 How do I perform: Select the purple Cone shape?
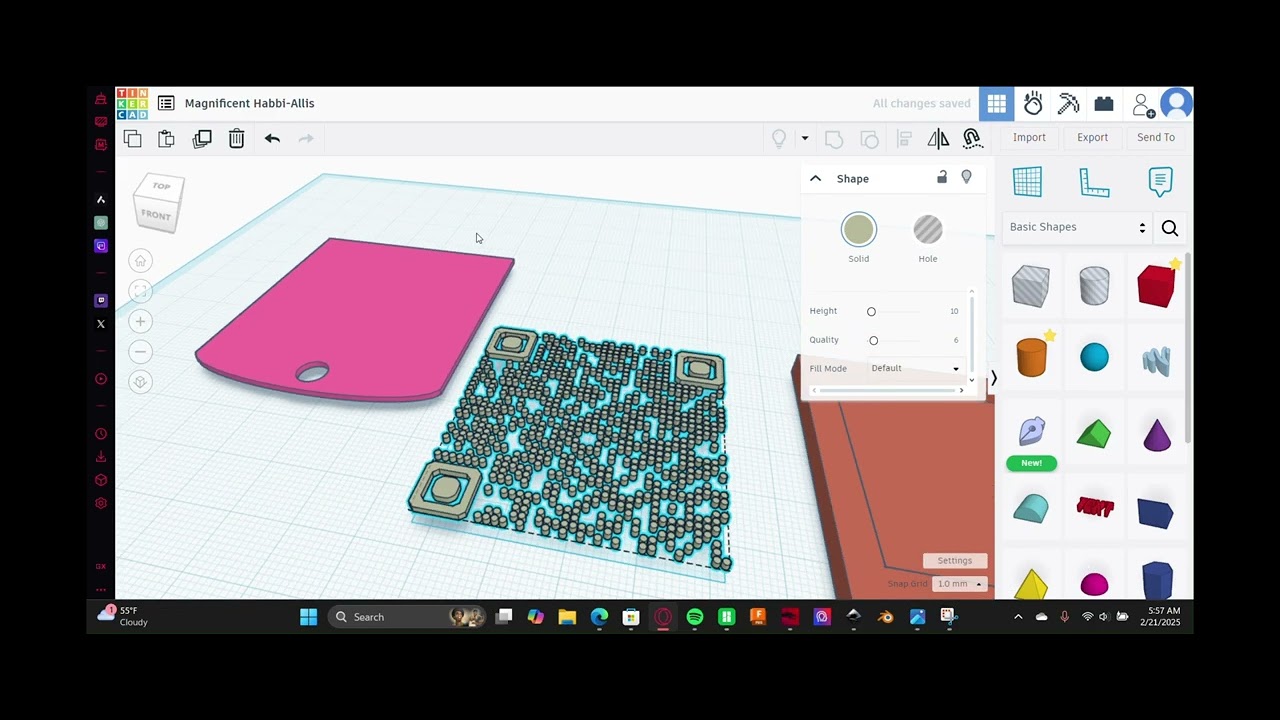(x=1157, y=435)
